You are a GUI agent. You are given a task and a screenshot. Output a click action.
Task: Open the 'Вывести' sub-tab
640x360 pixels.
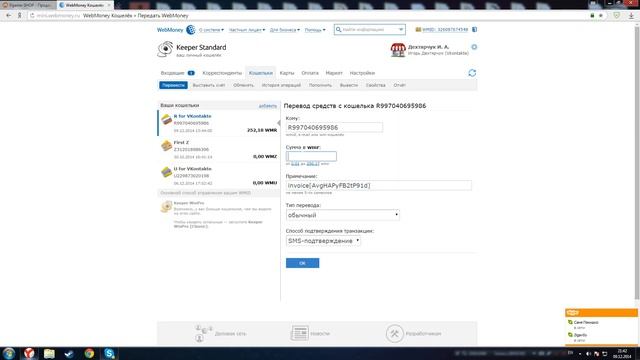tap(349, 85)
